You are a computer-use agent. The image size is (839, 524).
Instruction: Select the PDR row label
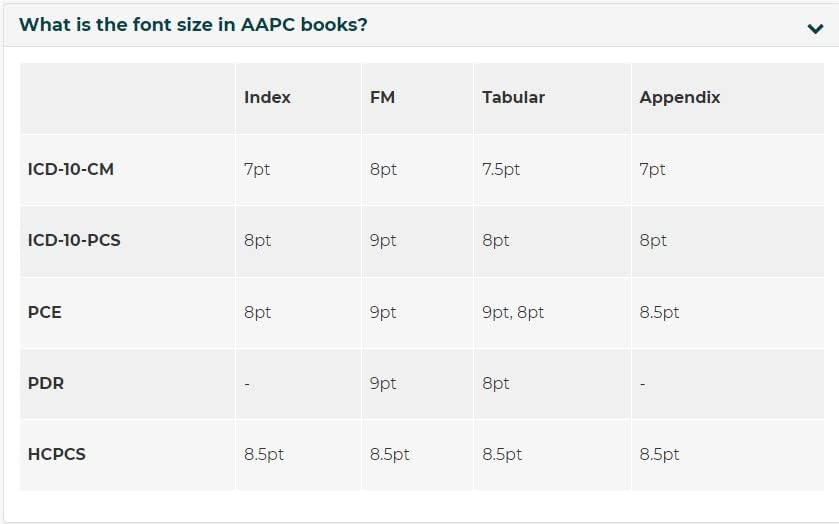pyautogui.click(x=46, y=383)
